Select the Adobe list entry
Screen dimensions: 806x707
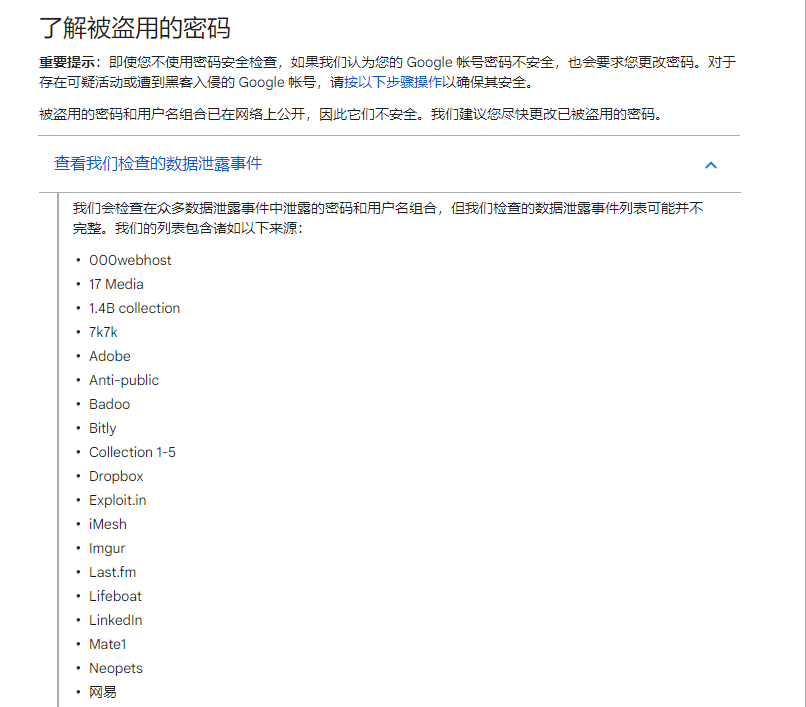click(109, 356)
